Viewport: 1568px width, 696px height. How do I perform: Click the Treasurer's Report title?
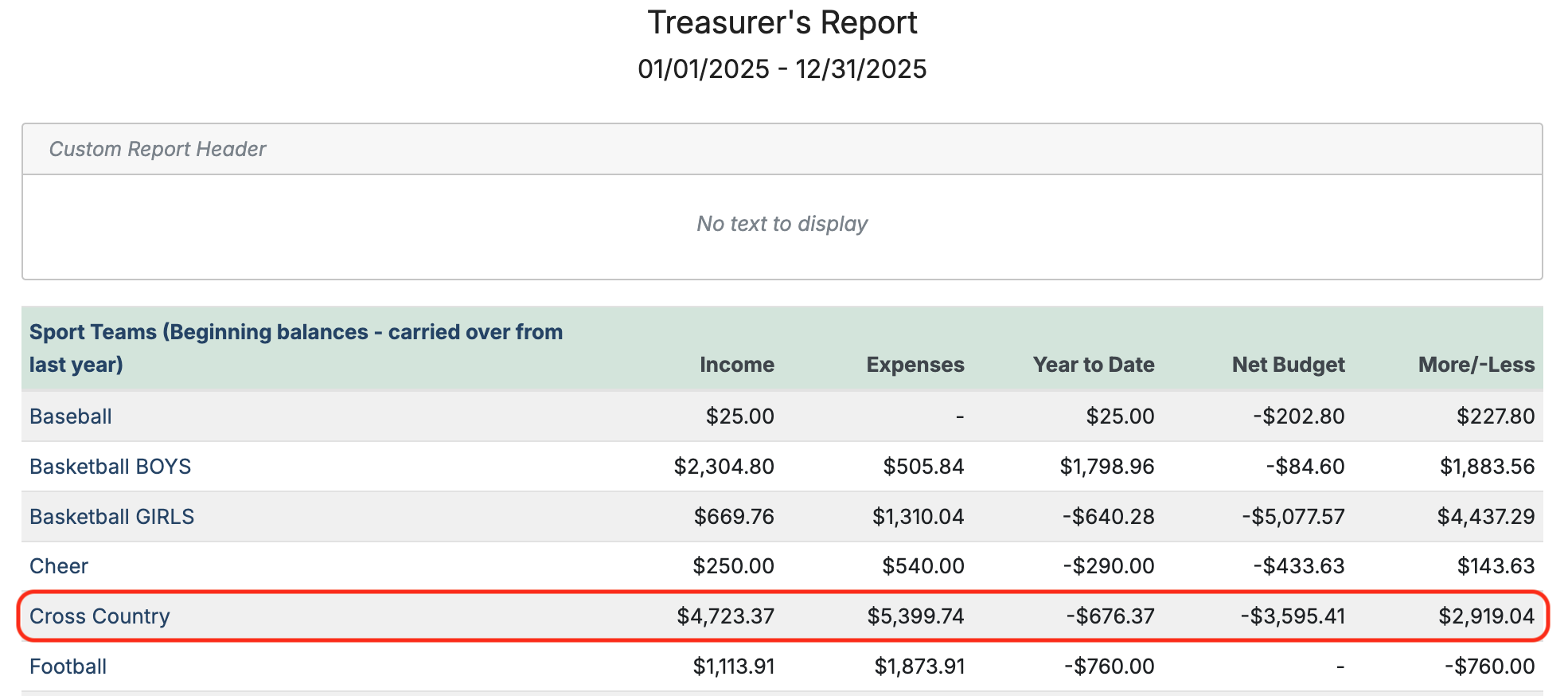782,22
